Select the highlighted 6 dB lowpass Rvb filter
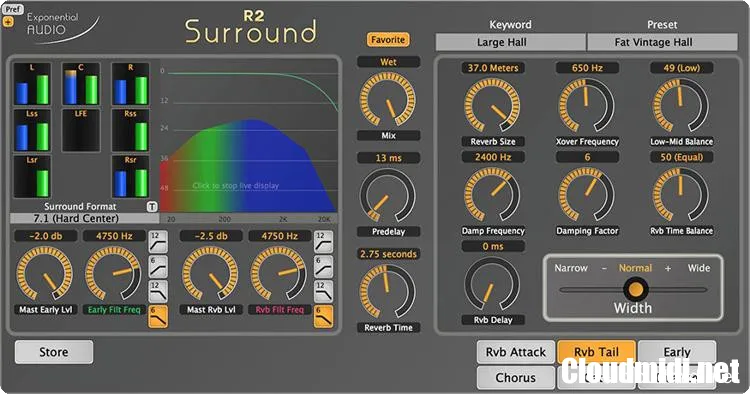The image size is (750, 394). [x=323, y=317]
